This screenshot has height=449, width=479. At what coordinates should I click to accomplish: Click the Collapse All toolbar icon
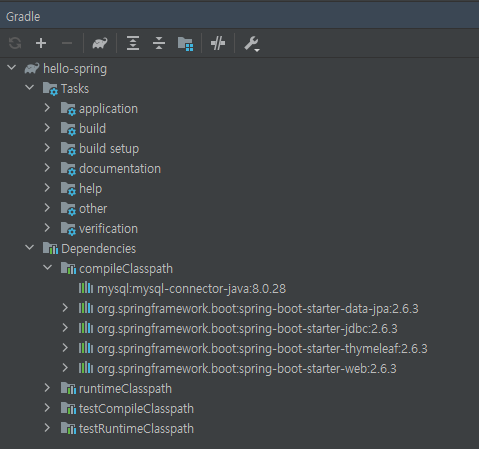(159, 43)
